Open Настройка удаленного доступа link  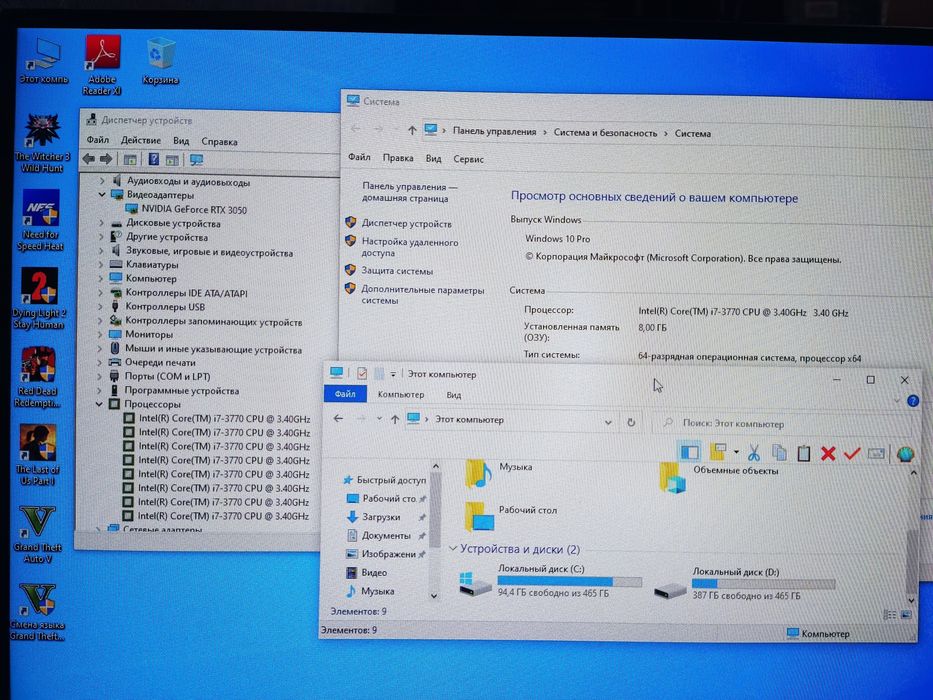(x=409, y=247)
